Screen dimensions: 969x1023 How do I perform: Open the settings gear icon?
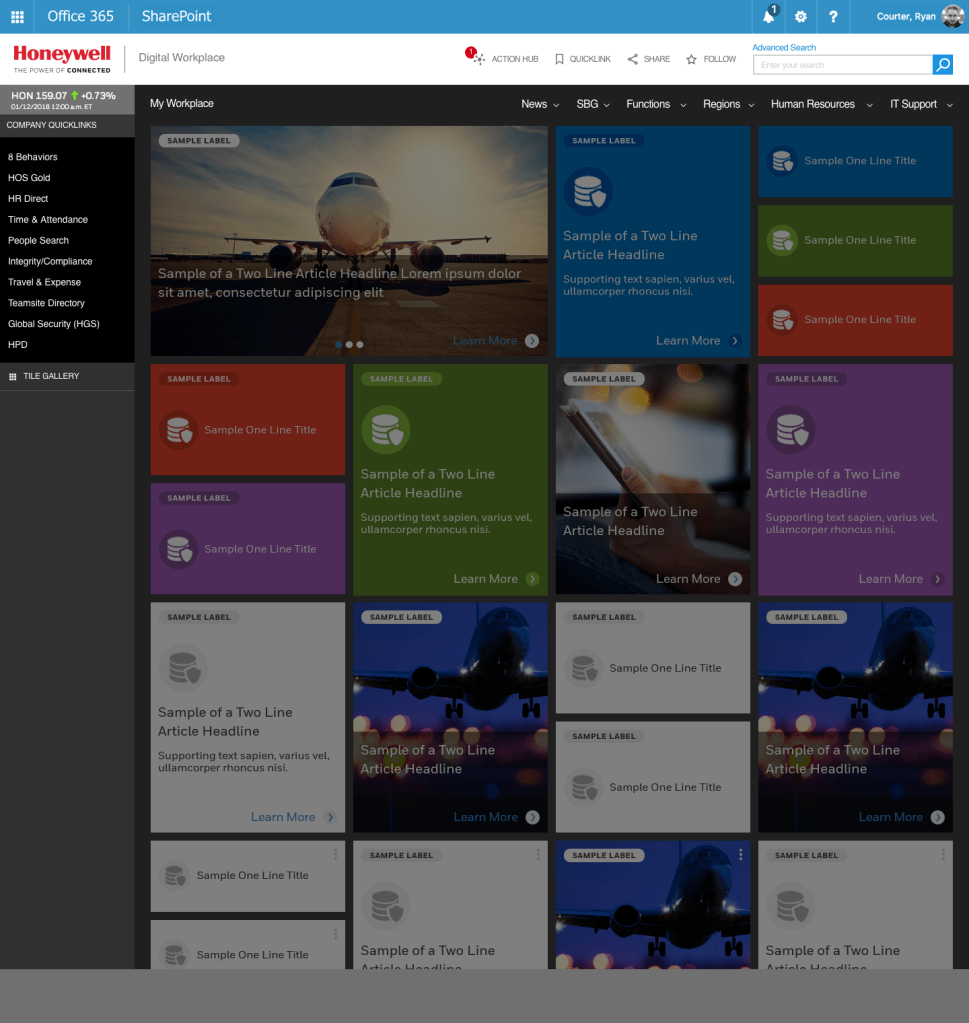tap(801, 17)
